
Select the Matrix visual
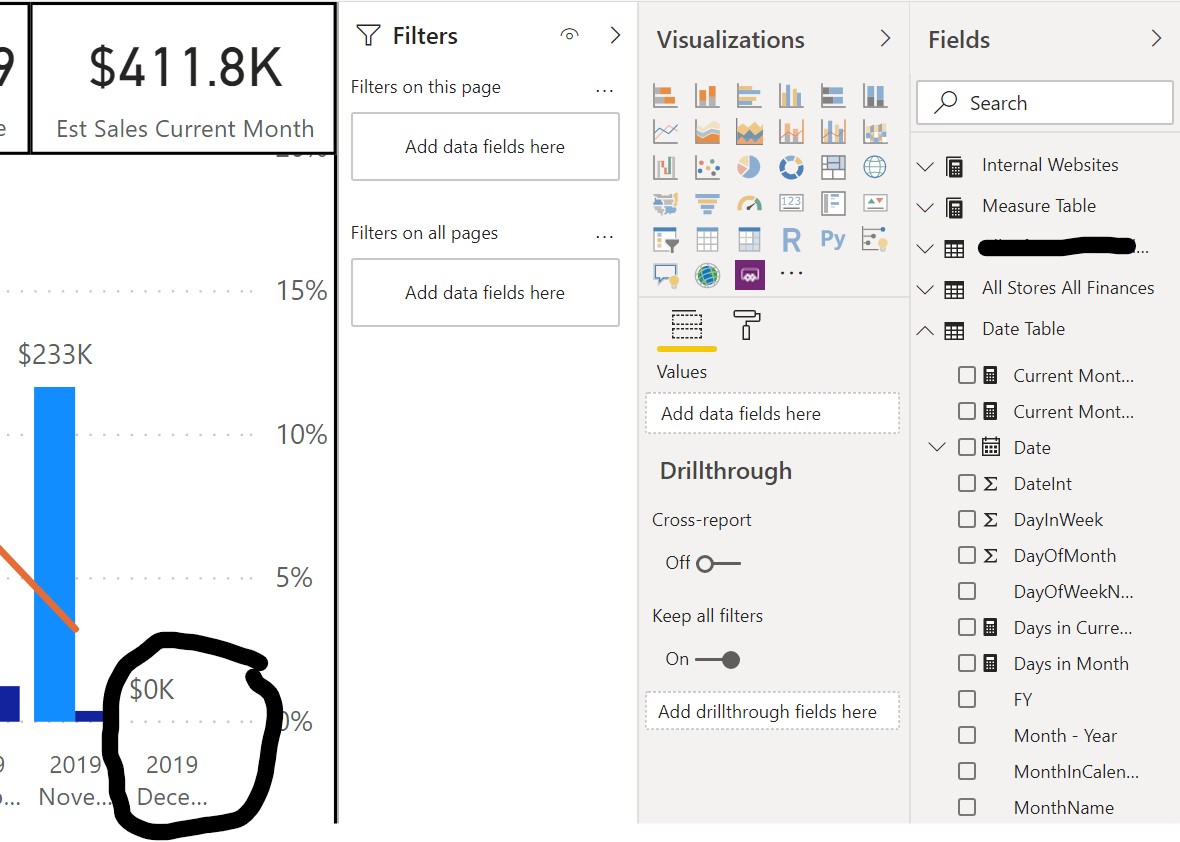[x=749, y=239]
